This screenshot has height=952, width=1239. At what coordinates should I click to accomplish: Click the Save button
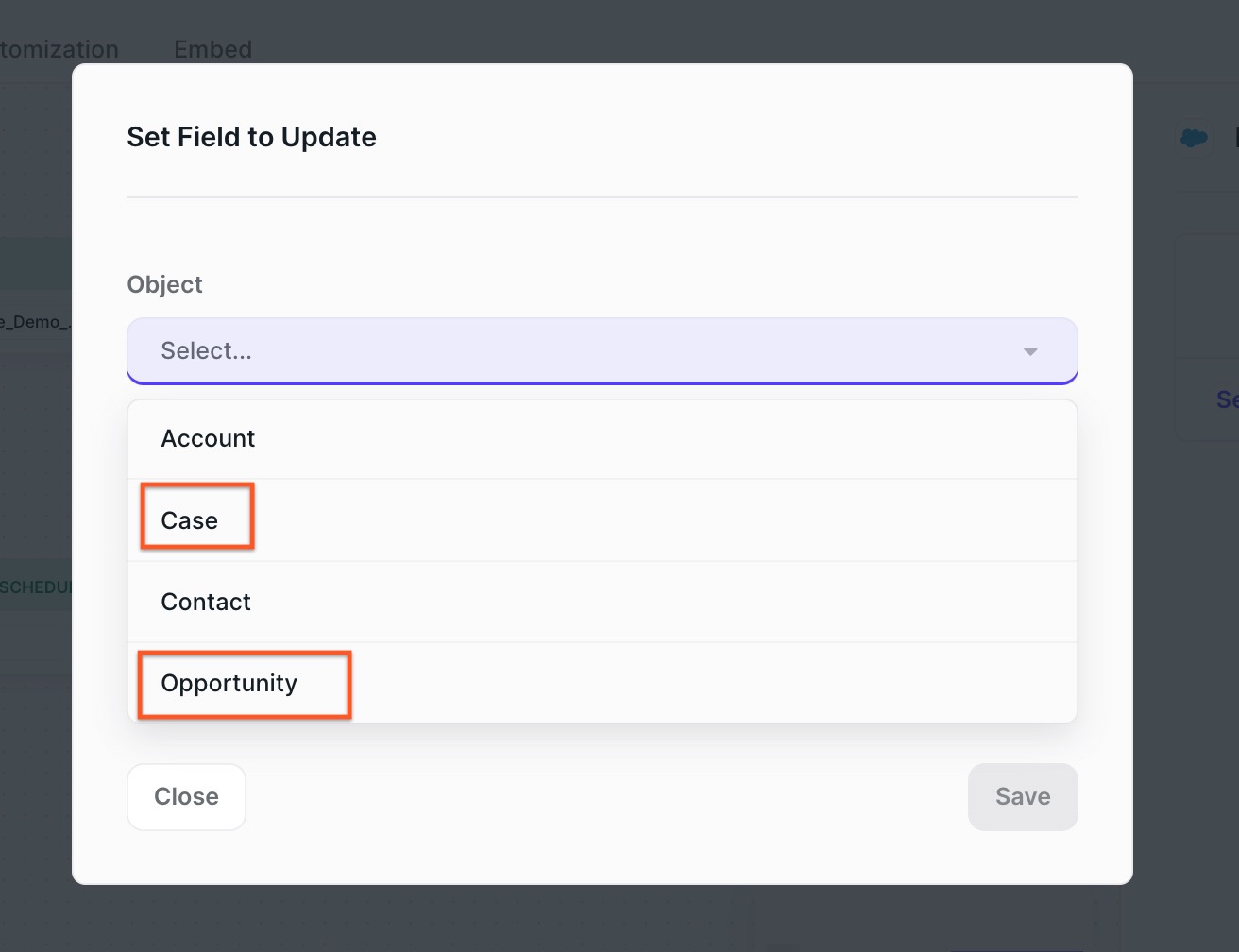point(1023,797)
